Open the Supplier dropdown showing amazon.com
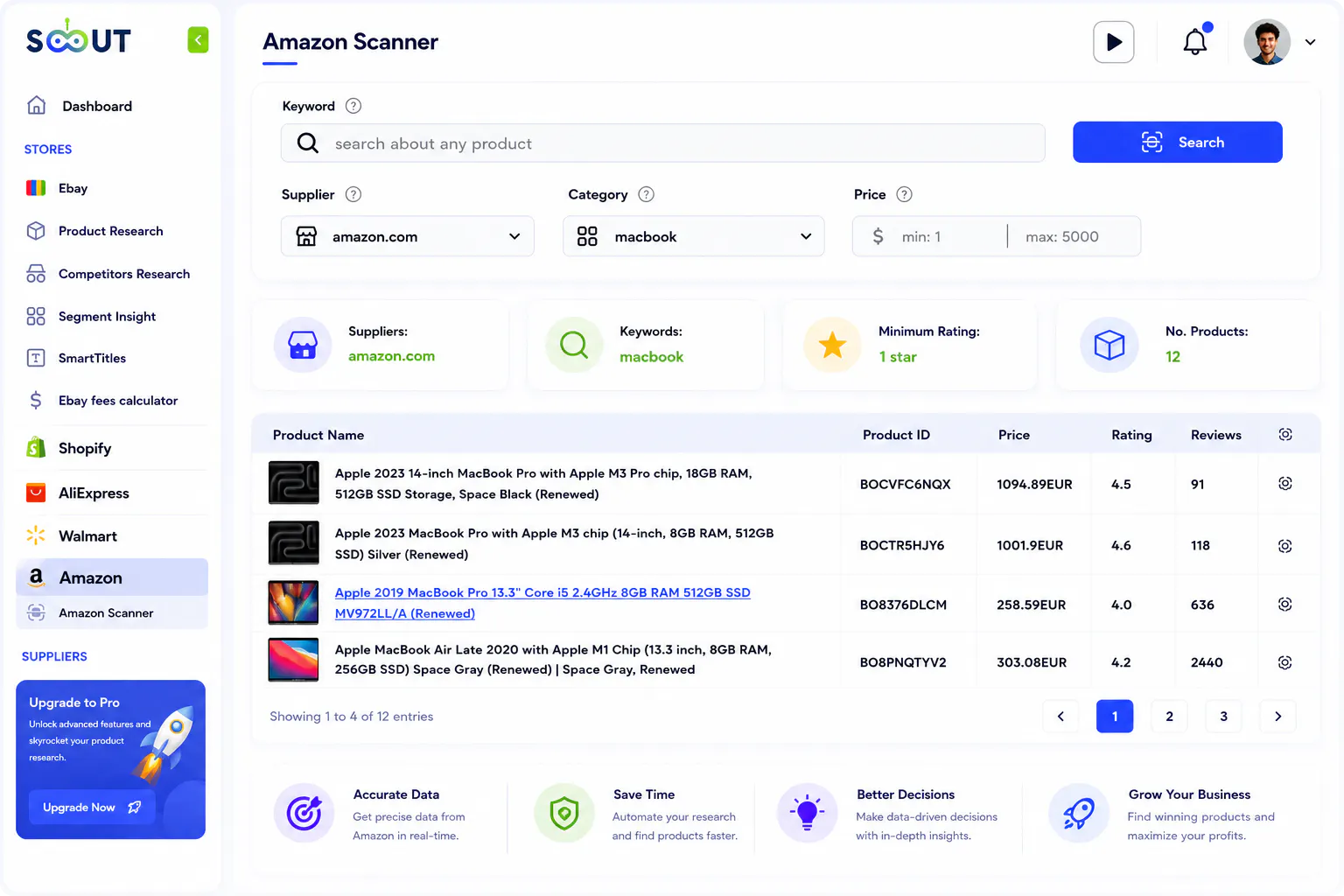The image size is (1344, 896). click(408, 236)
